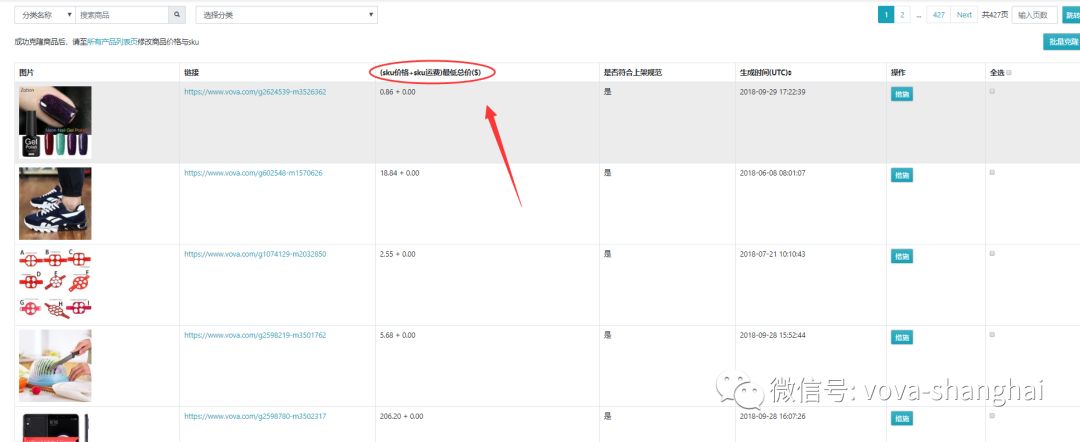Jump to last page 427
Screen dimensions: 1080x442
pos(939,14)
